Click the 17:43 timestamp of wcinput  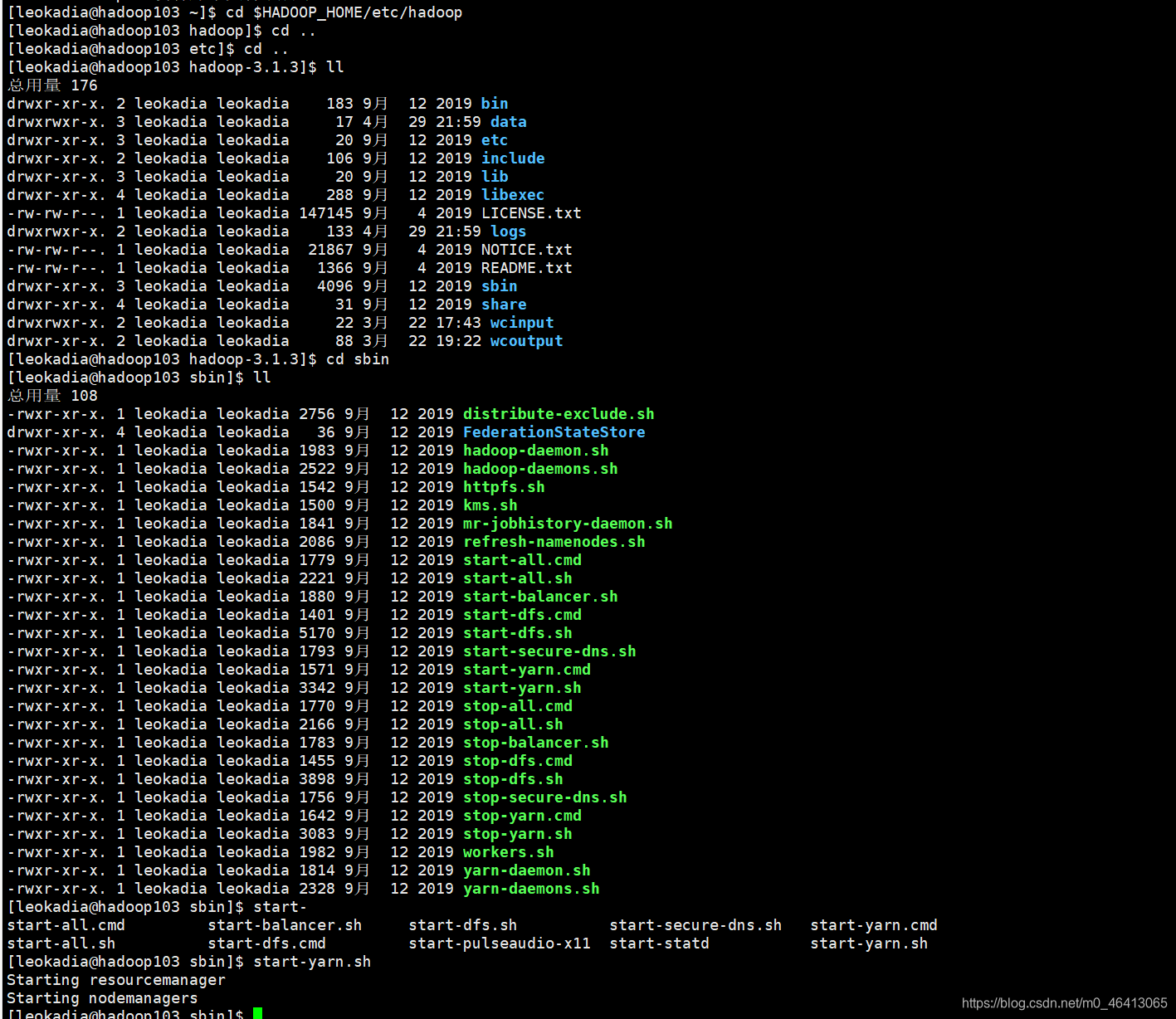(458, 323)
